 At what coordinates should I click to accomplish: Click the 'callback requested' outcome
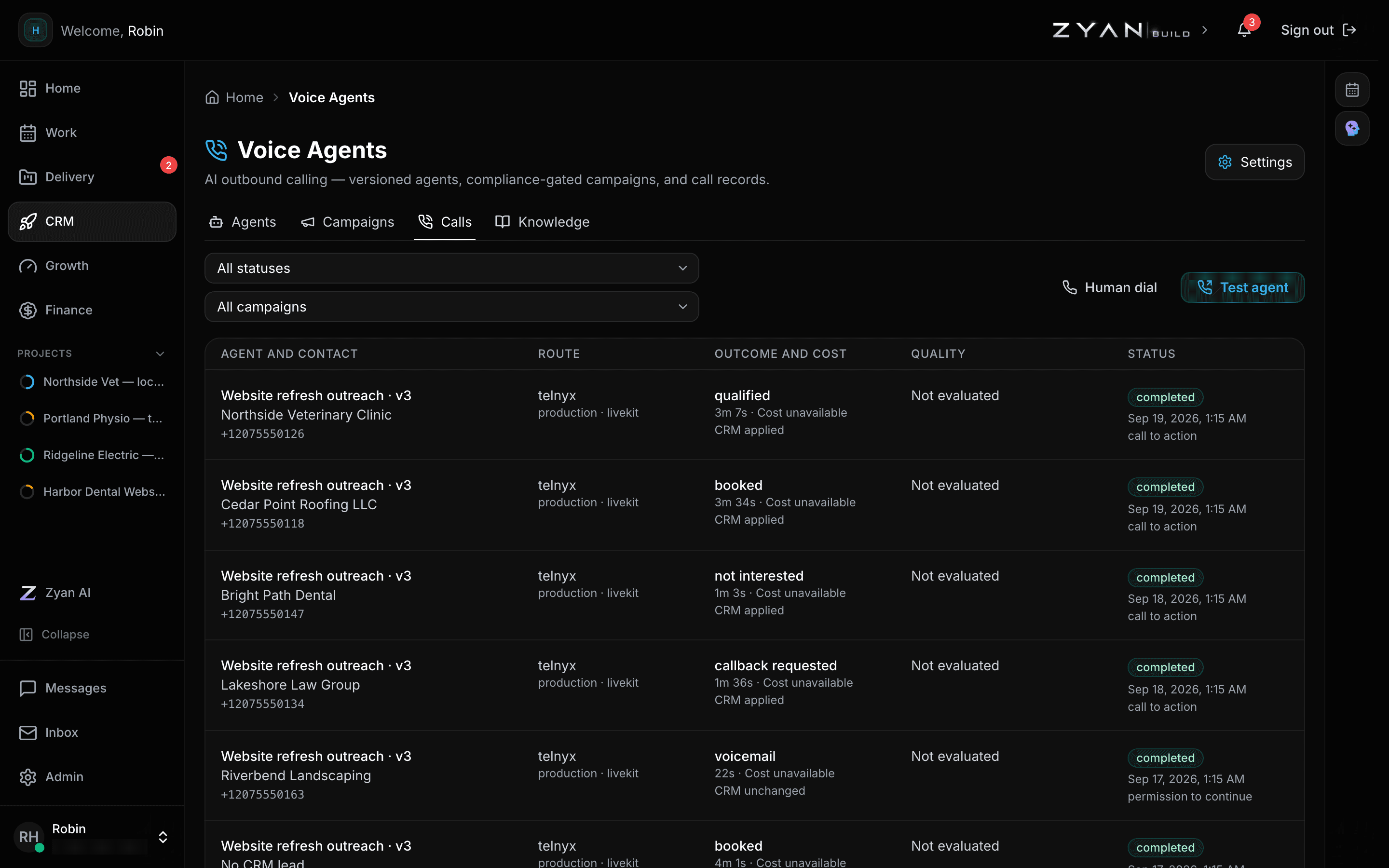tap(776, 665)
